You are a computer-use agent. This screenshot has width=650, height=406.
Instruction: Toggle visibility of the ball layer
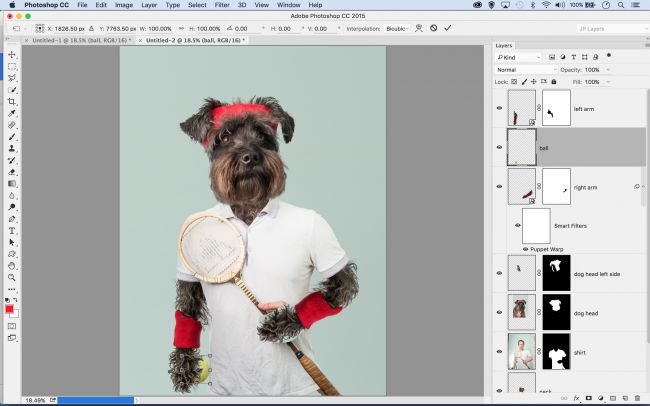point(499,147)
